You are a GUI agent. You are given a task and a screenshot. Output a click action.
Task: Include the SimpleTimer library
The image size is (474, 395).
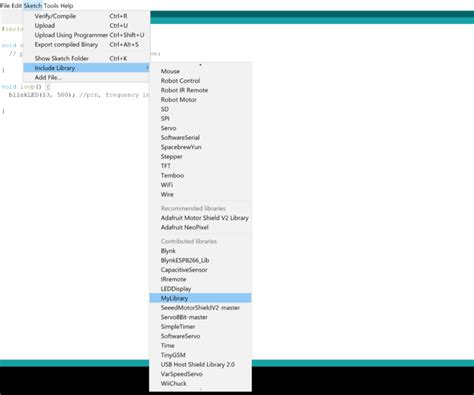point(200,327)
